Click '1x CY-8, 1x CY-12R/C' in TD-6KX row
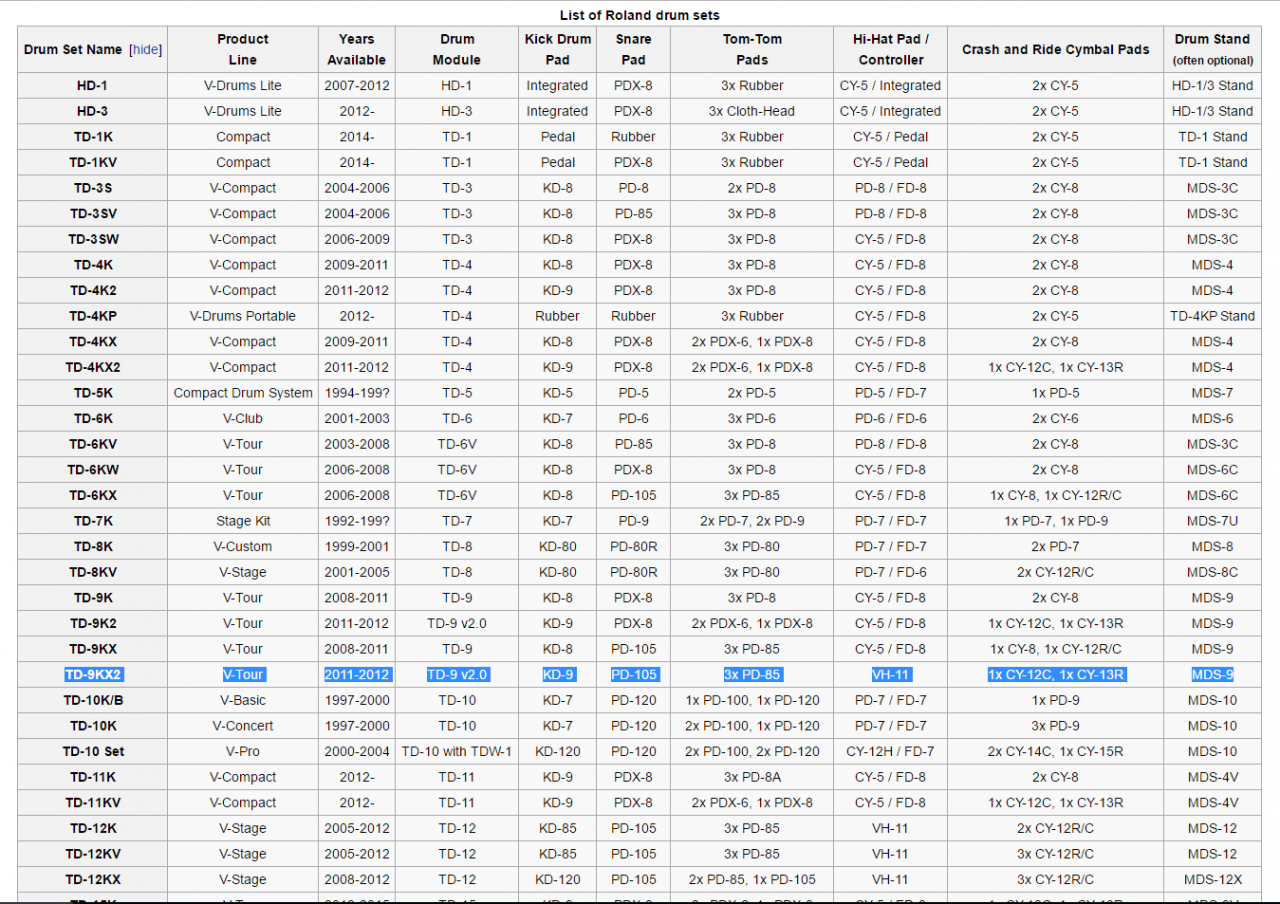This screenshot has height=904, width=1280. click(1055, 495)
